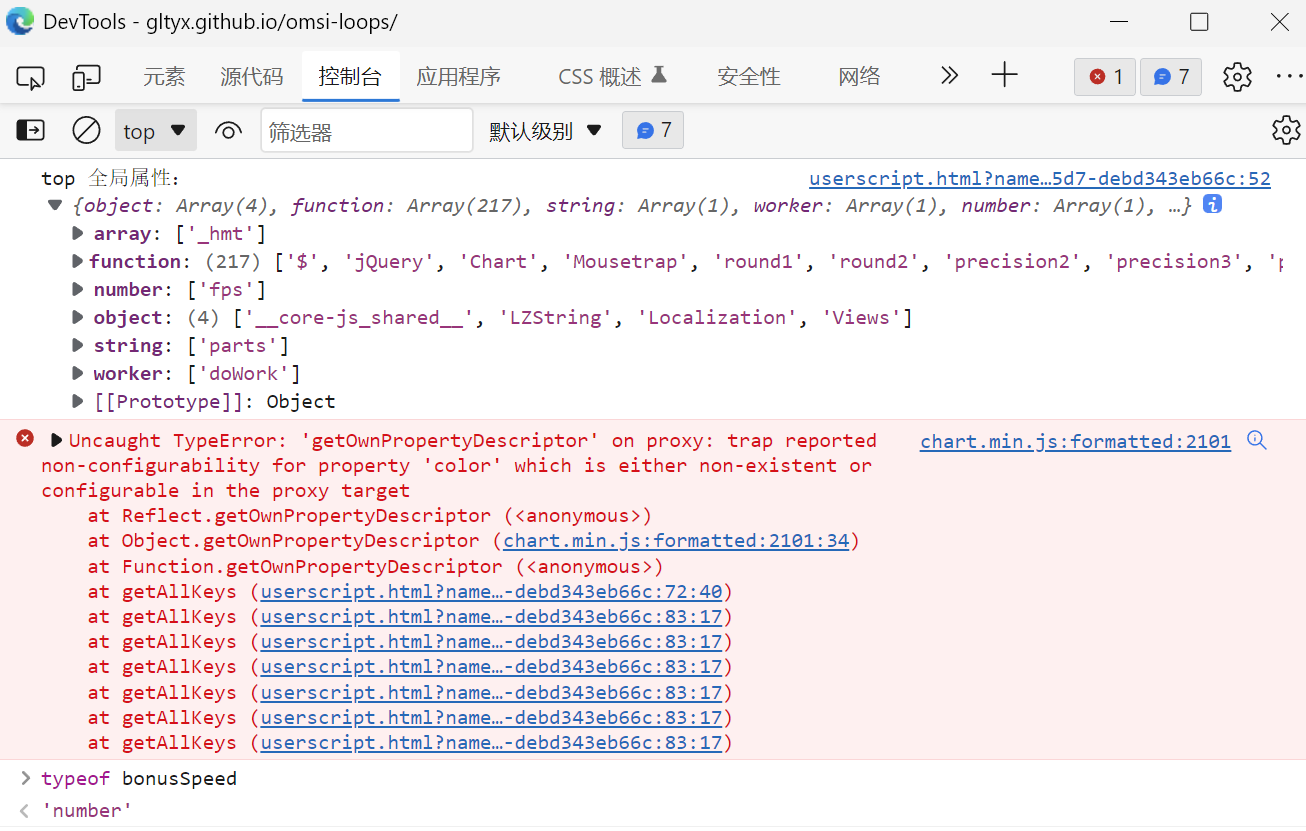Maximize the DevTools window
The image size is (1306, 831).
pyautogui.click(x=1199, y=22)
